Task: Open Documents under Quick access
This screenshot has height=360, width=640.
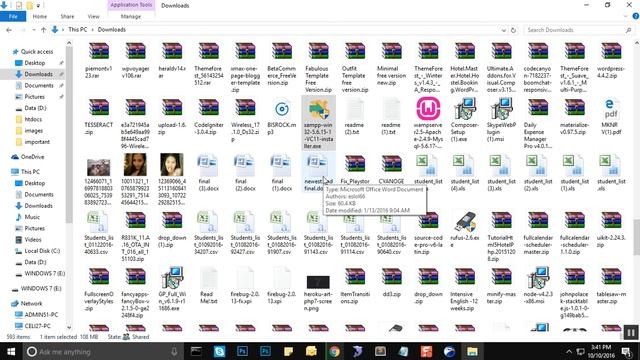Action: click(x=39, y=85)
